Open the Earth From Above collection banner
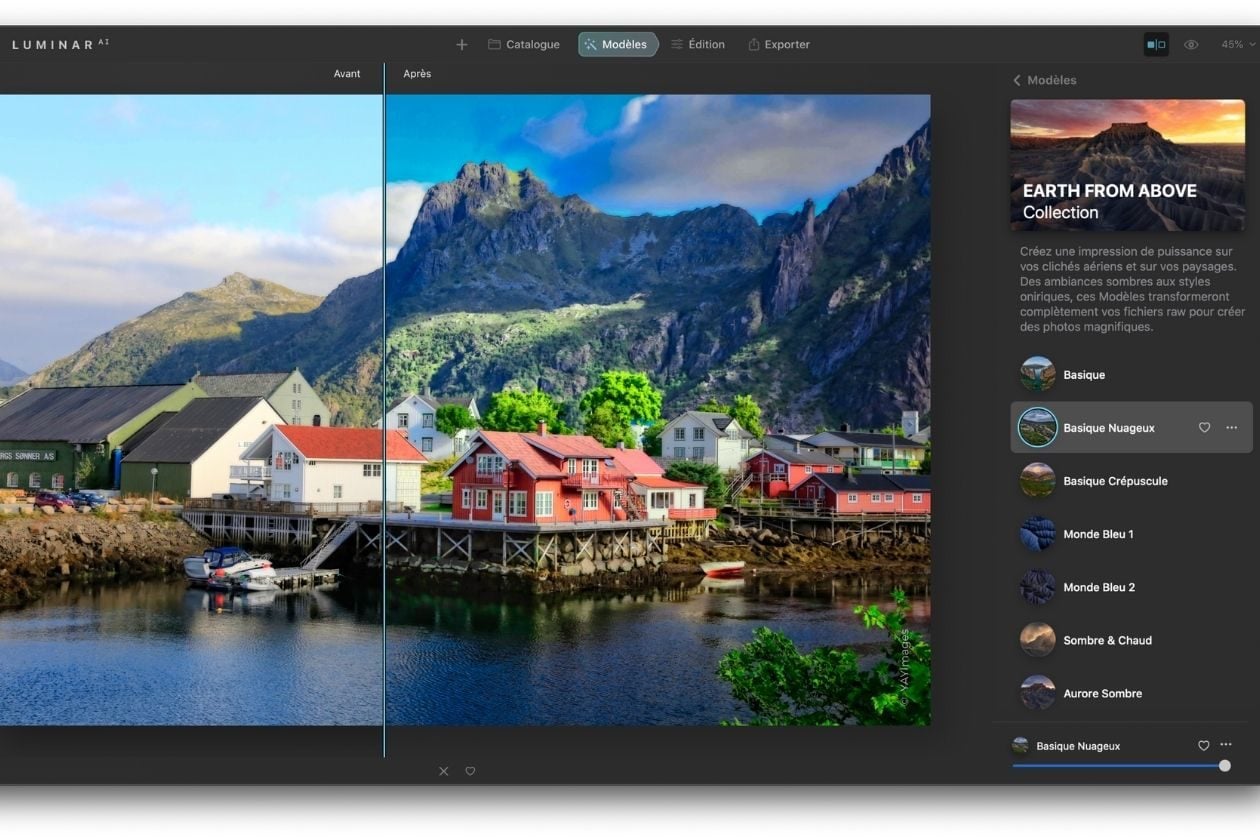1260x840 pixels. [x=1127, y=165]
